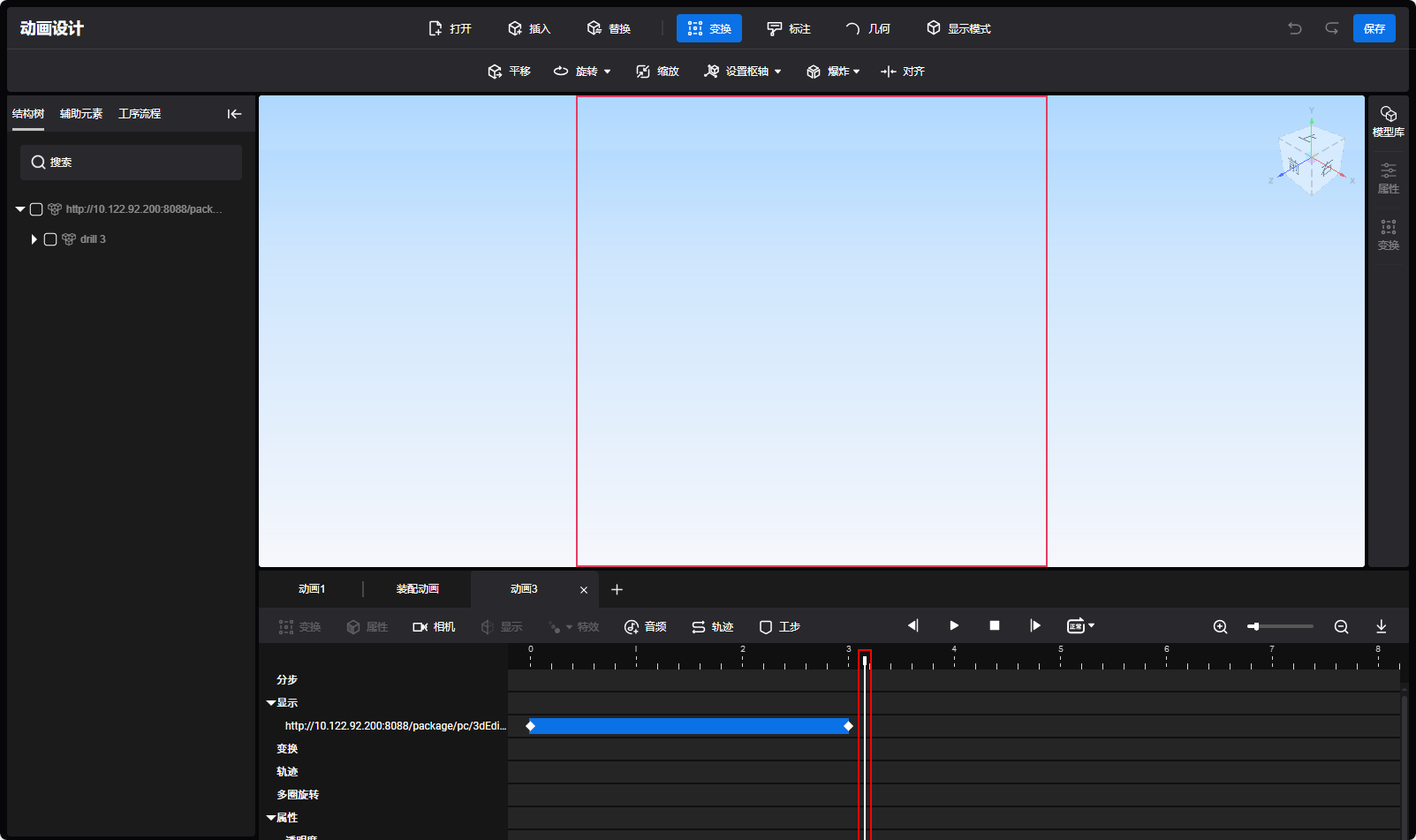Open the 辅助元素 tab
Viewport: 1416px width, 840px height.
81,114
